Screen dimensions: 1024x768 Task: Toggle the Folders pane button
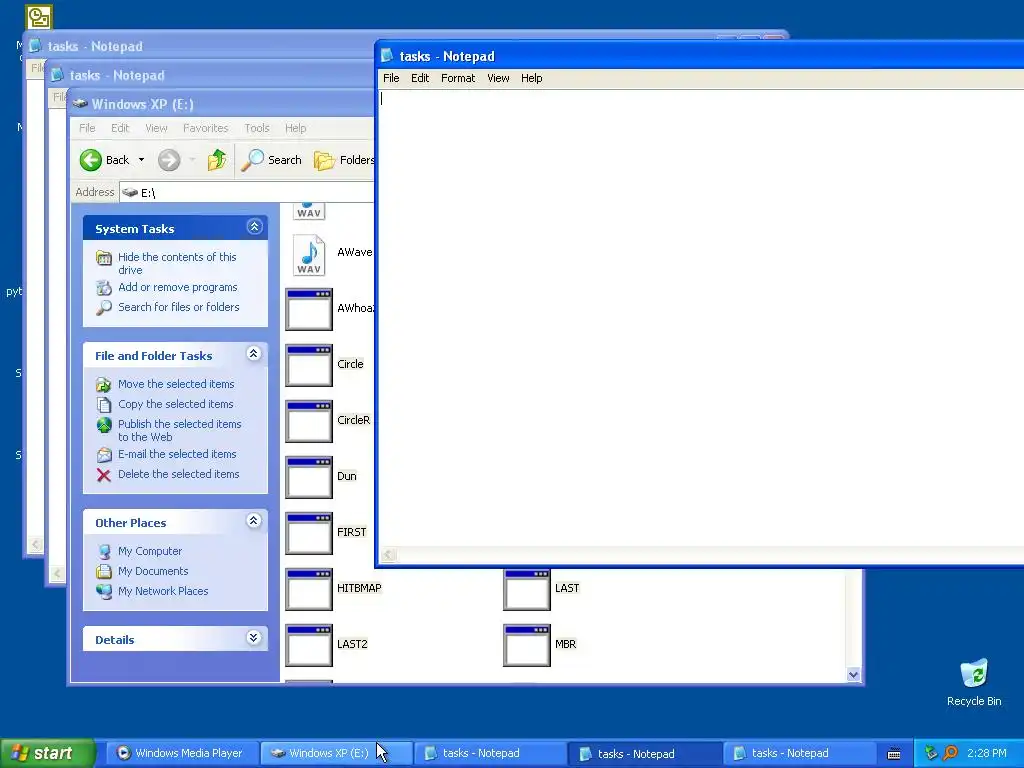(344, 160)
